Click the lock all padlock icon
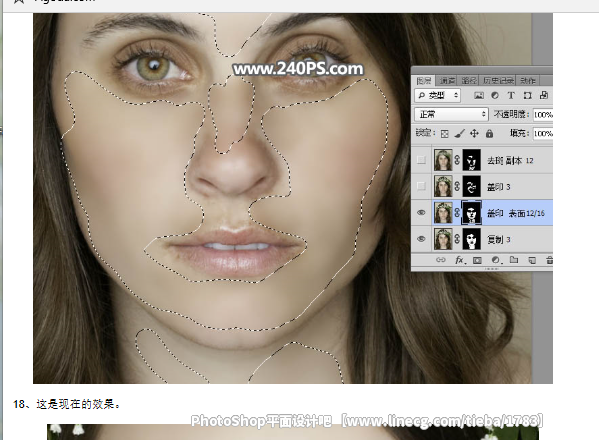 pyautogui.click(x=489, y=133)
